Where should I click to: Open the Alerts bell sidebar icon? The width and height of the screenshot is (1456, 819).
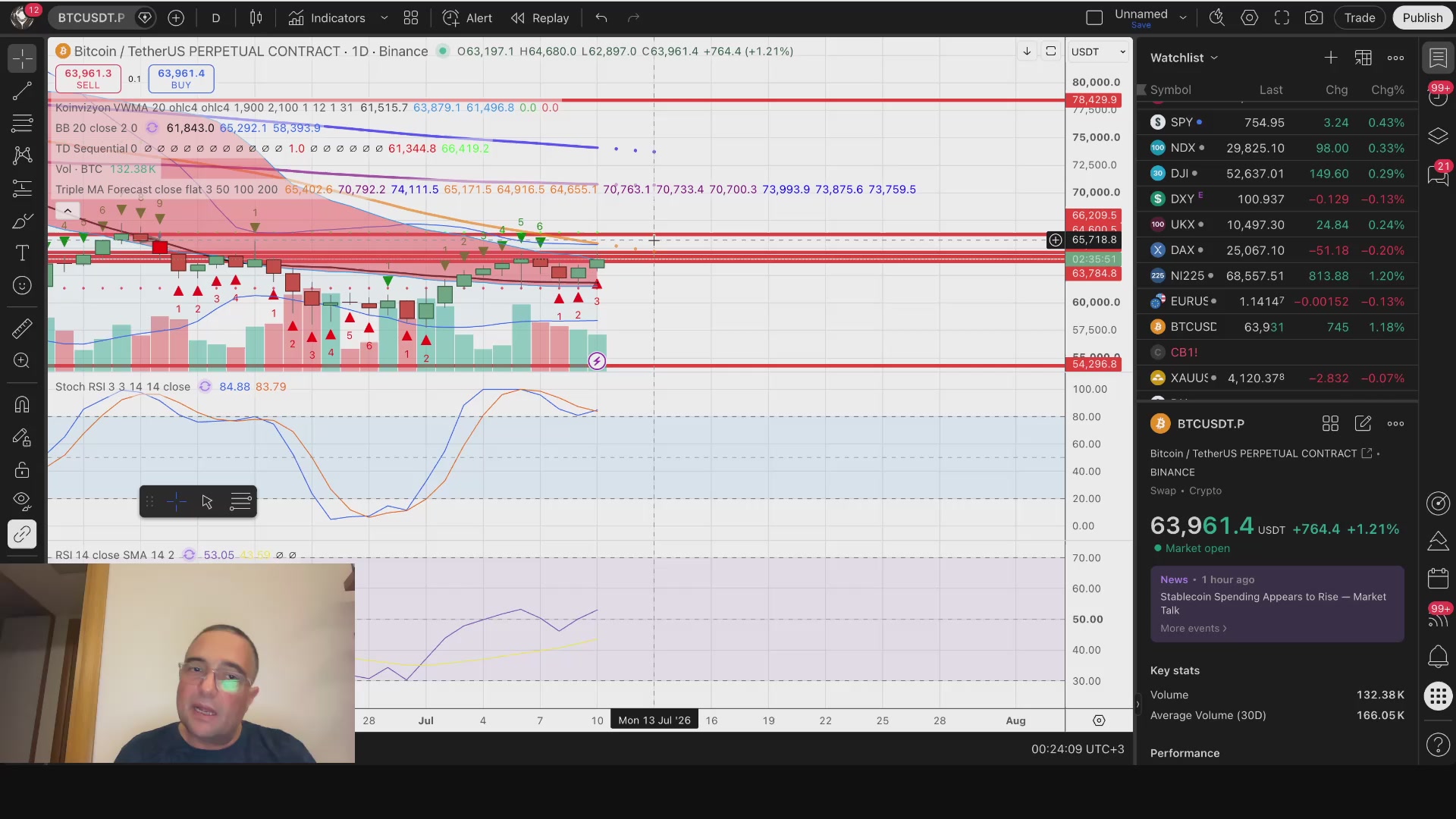pyautogui.click(x=1438, y=657)
